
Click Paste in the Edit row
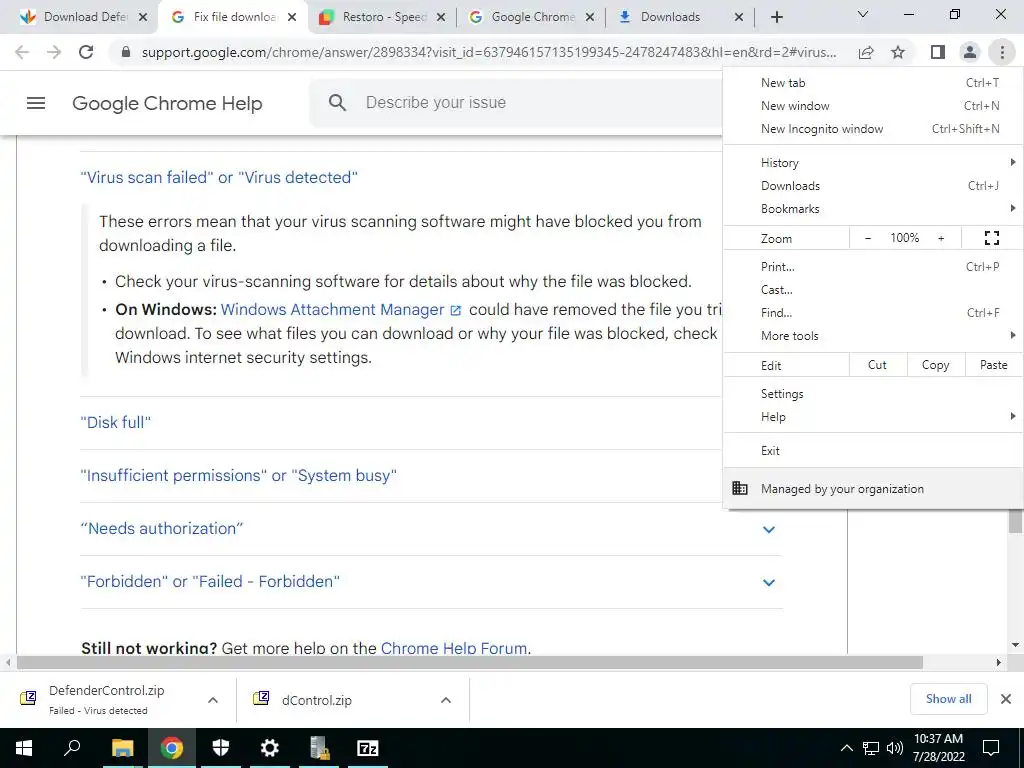(x=993, y=365)
